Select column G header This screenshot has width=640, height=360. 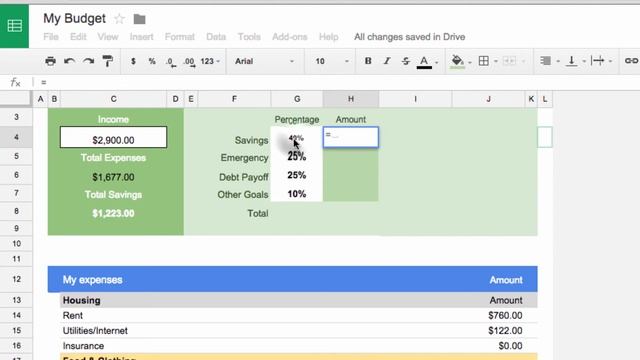pyautogui.click(x=297, y=99)
